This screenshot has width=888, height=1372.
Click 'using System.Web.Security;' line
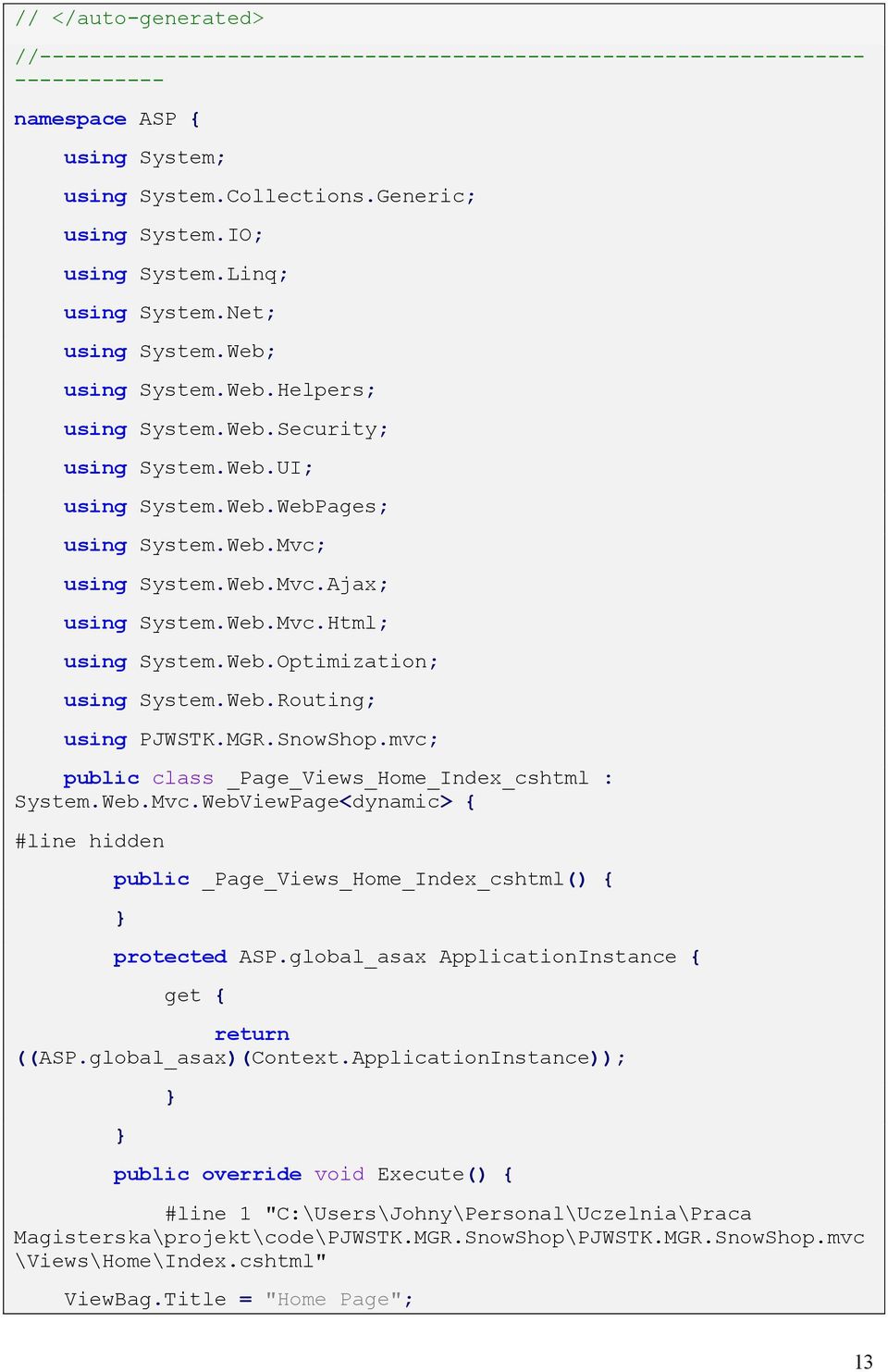point(226,429)
